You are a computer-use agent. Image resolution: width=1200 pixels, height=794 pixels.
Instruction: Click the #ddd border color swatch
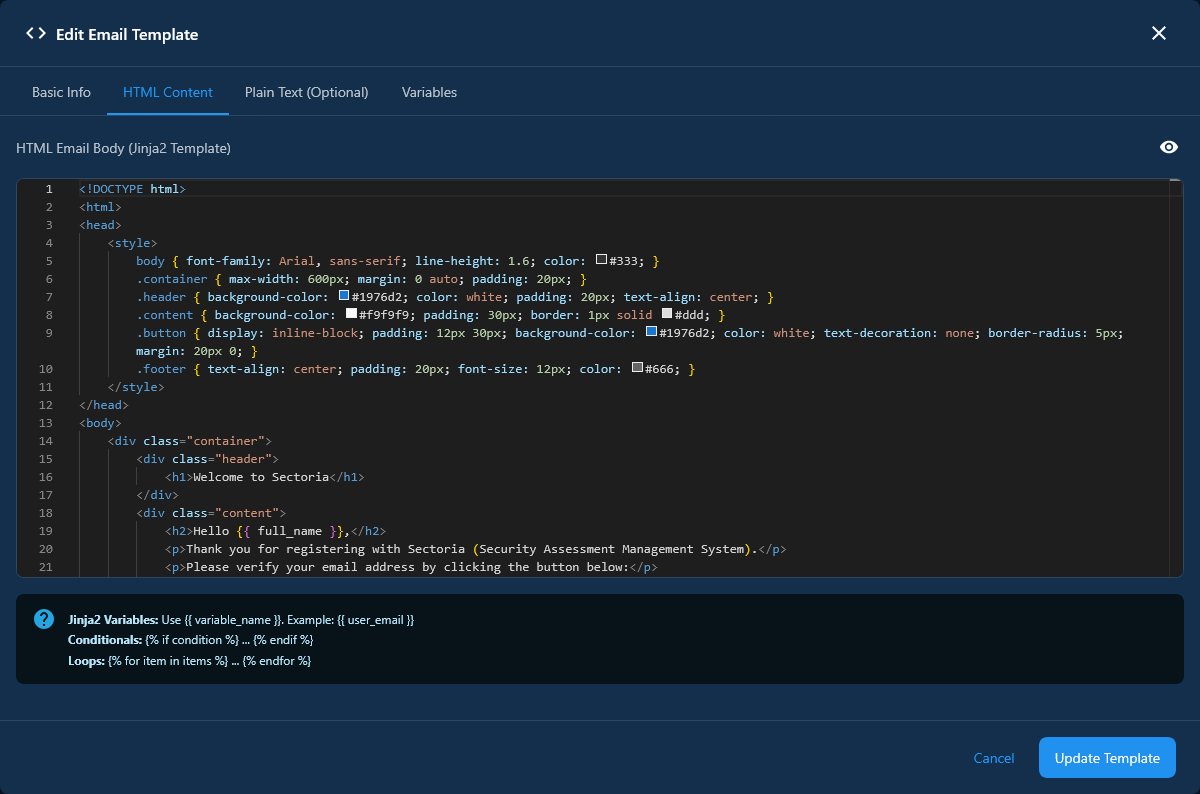point(667,314)
